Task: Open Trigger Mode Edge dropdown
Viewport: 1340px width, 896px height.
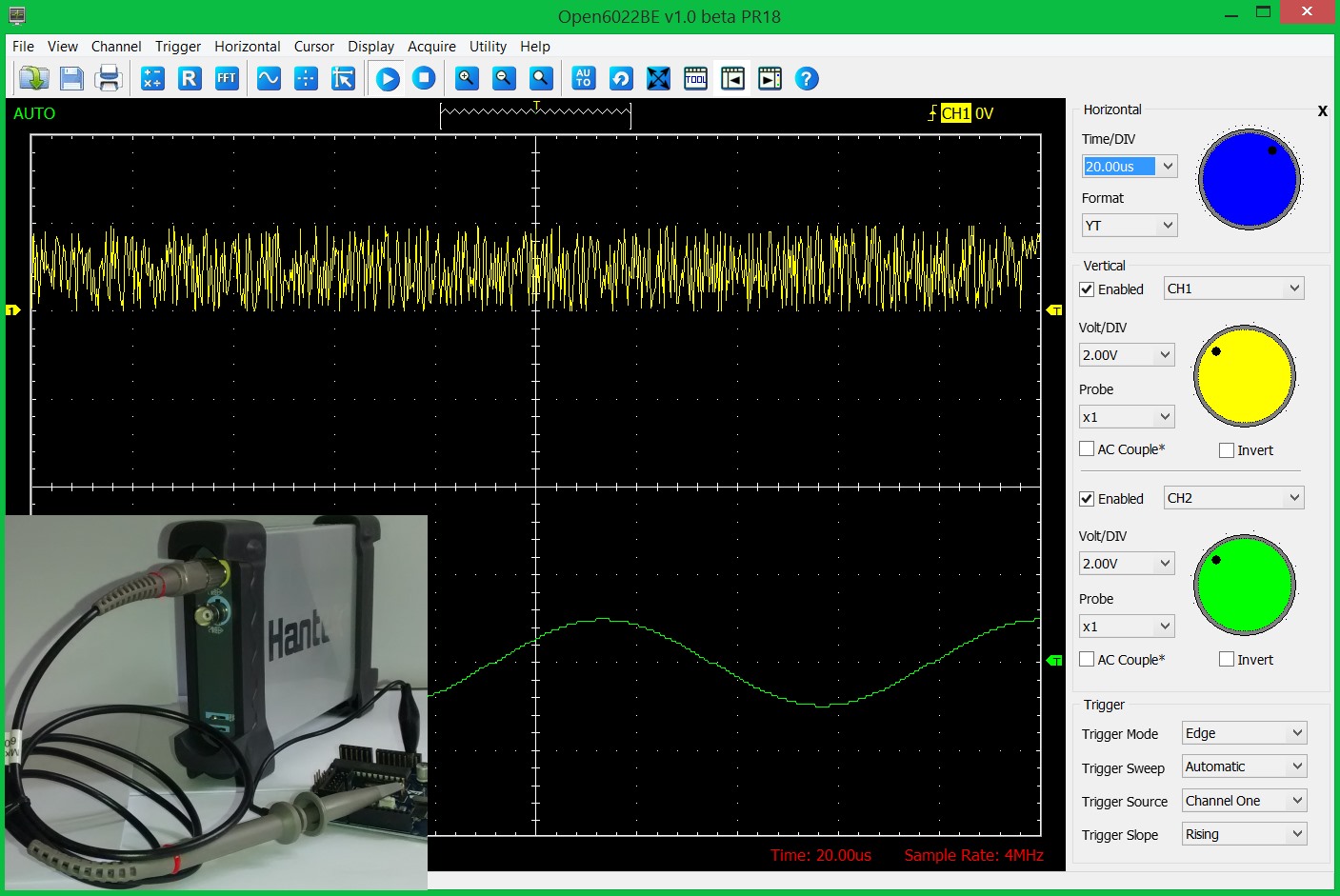Action: point(1244,733)
